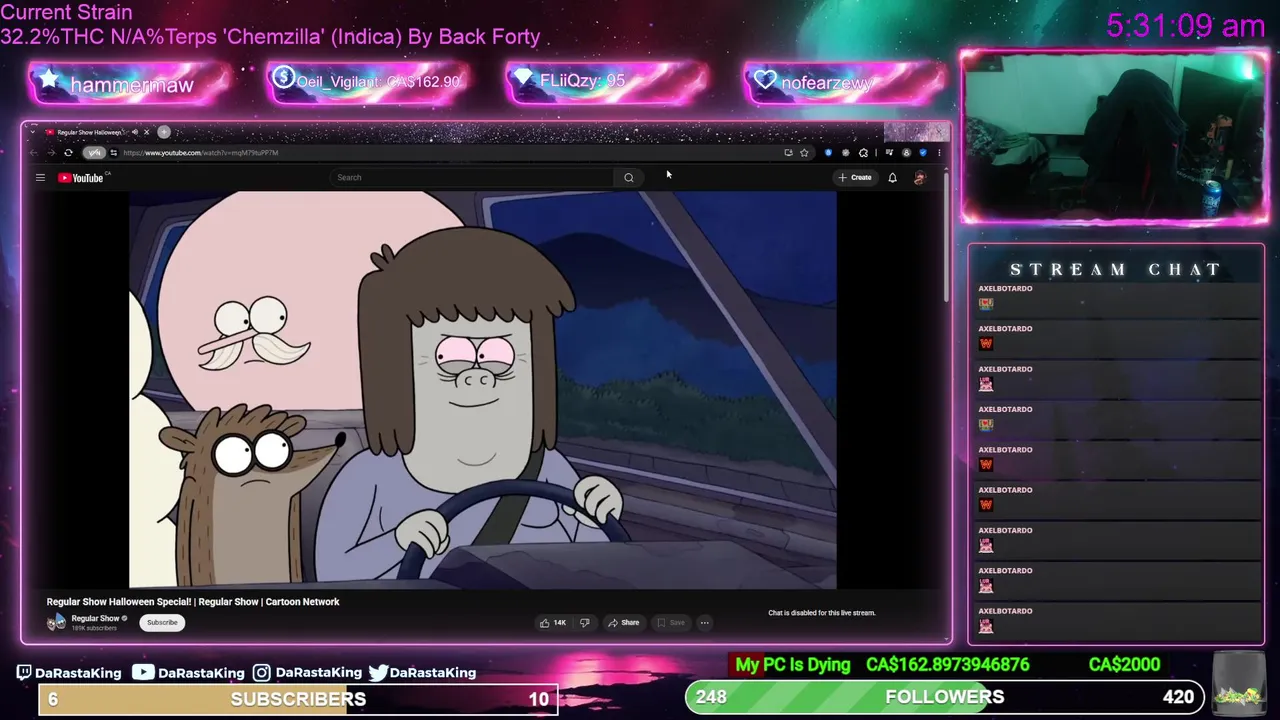Click 'Chat is disabled for this live stream' text
The height and width of the screenshot is (720, 1280).
coord(822,613)
